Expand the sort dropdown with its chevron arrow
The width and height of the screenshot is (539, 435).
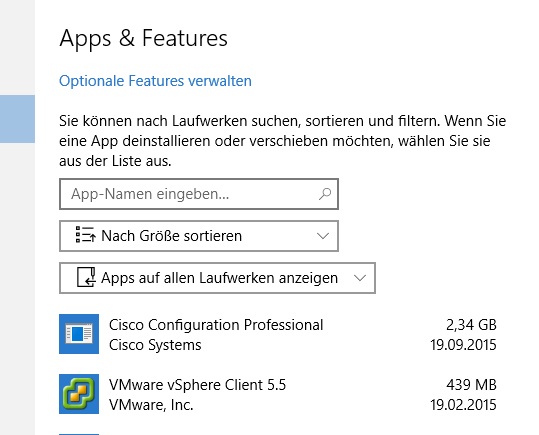pyautogui.click(x=323, y=236)
